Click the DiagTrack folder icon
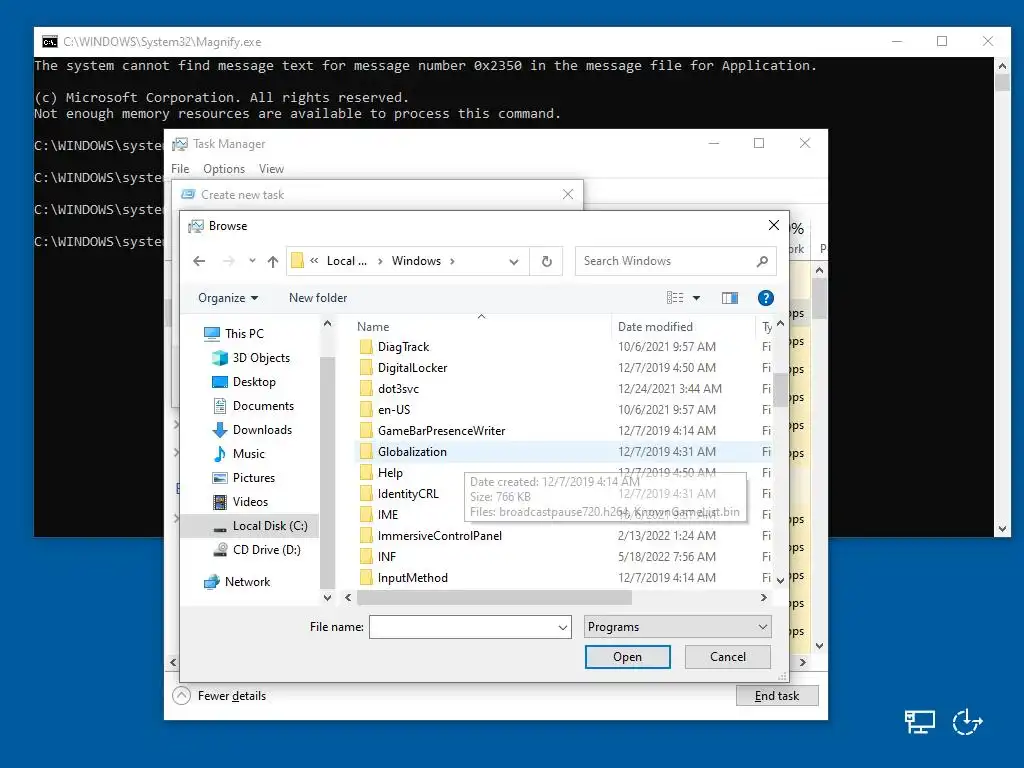The height and width of the screenshot is (768, 1024). pyautogui.click(x=366, y=347)
